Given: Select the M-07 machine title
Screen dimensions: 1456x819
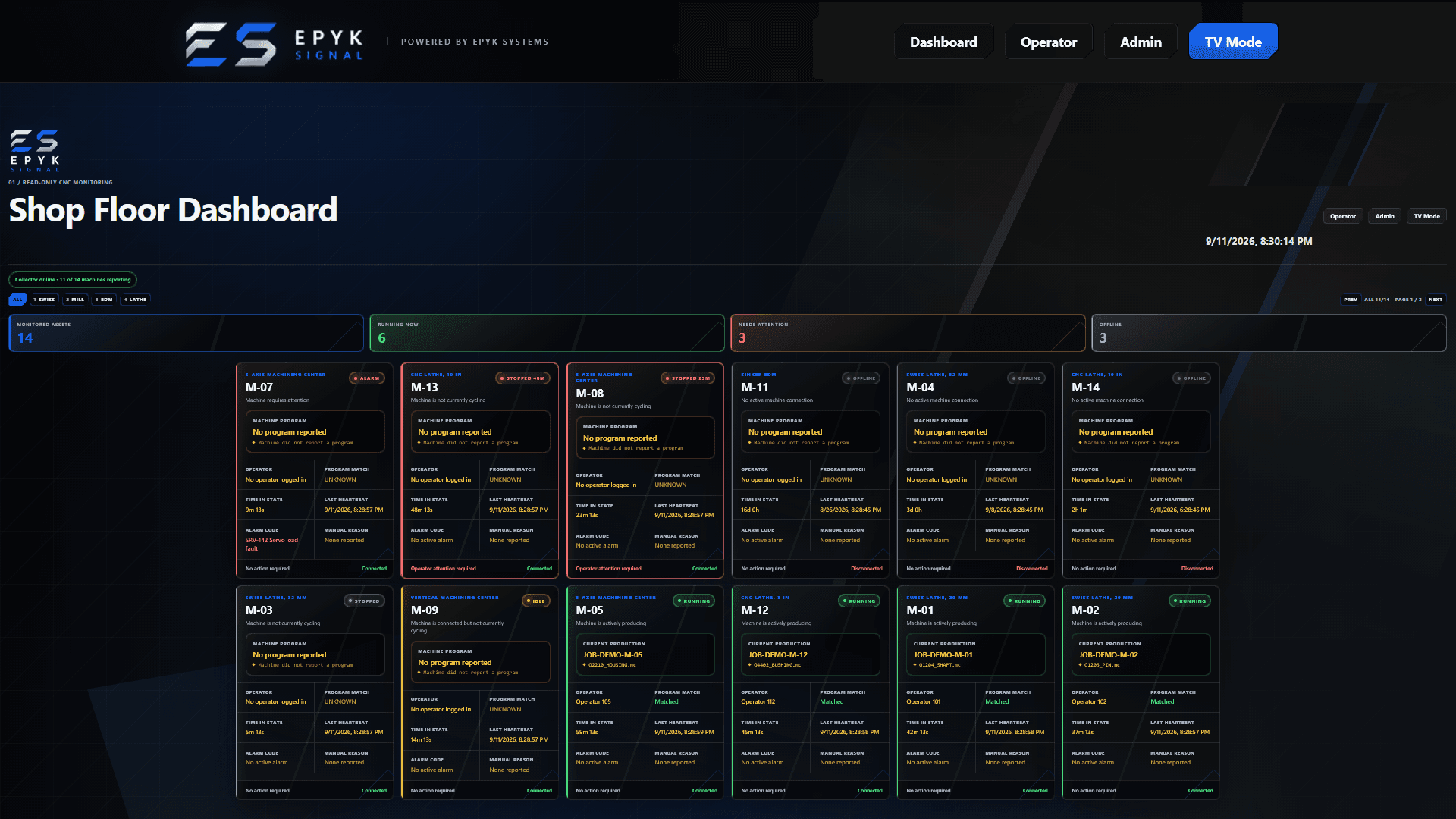Looking at the screenshot, I should pyautogui.click(x=259, y=388).
